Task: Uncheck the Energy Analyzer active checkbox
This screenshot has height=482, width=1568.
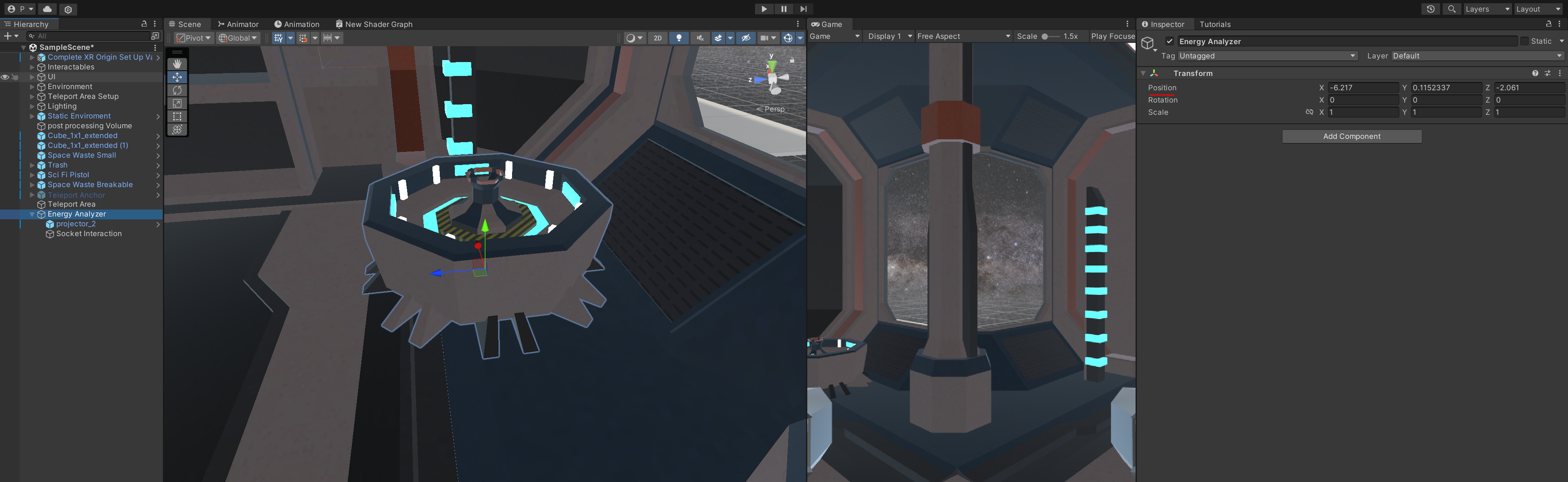Action: [1169, 41]
